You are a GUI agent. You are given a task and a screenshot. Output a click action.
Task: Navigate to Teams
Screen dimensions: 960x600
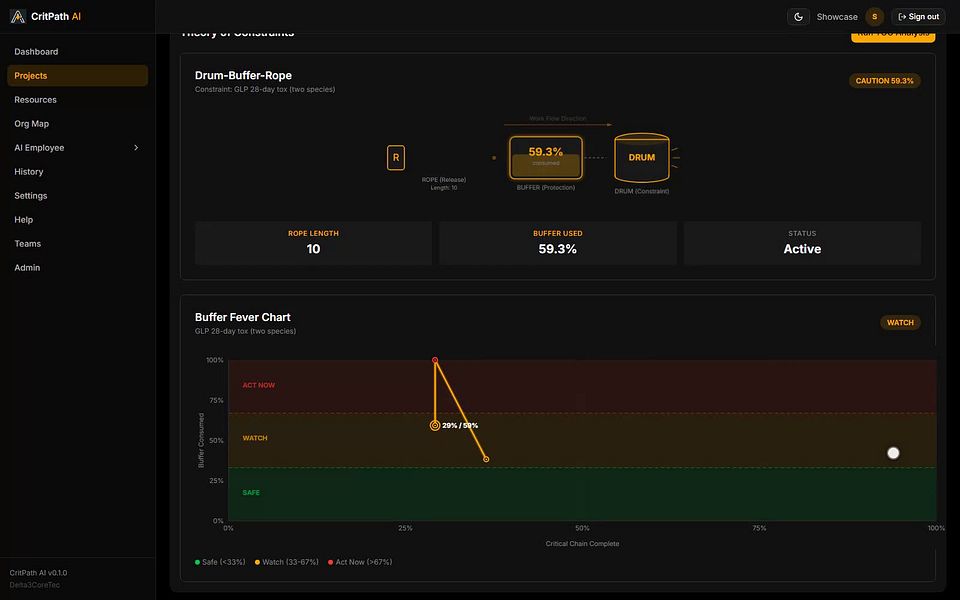point(77,243)
